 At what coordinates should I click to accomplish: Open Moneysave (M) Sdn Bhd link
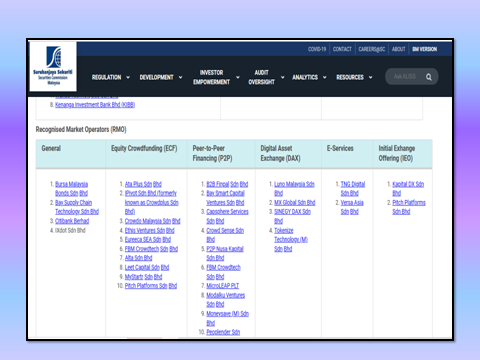pyautogui.click(x=228, y=318)
